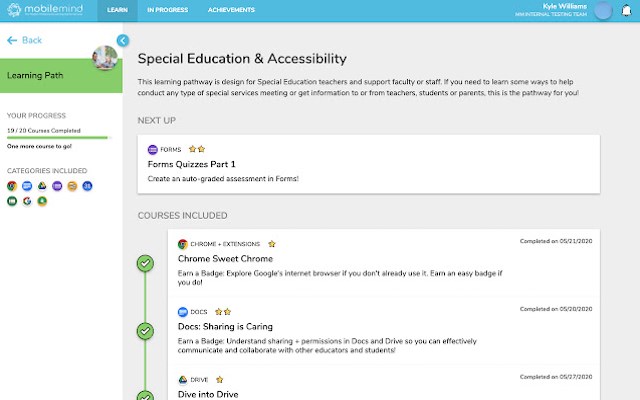Collapse the sidebar with the chevron button
This screenshot has height=400, width=640.
(x=122, y=40)
